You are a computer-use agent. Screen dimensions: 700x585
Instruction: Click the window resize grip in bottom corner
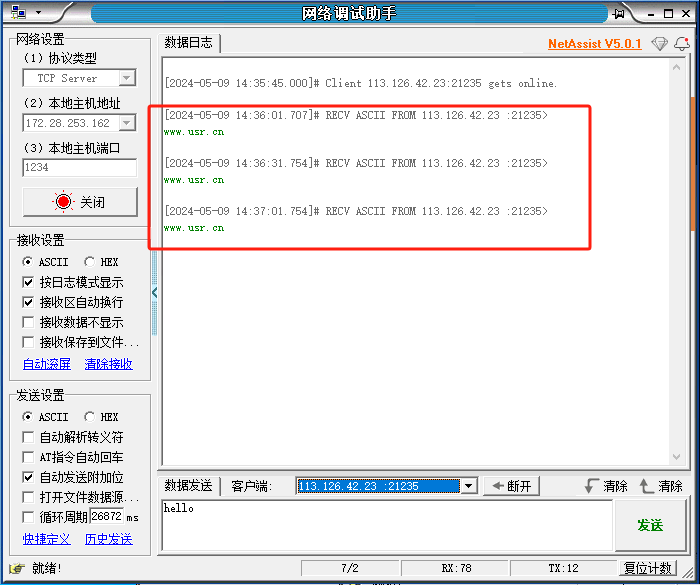click(x=688, y=574)
